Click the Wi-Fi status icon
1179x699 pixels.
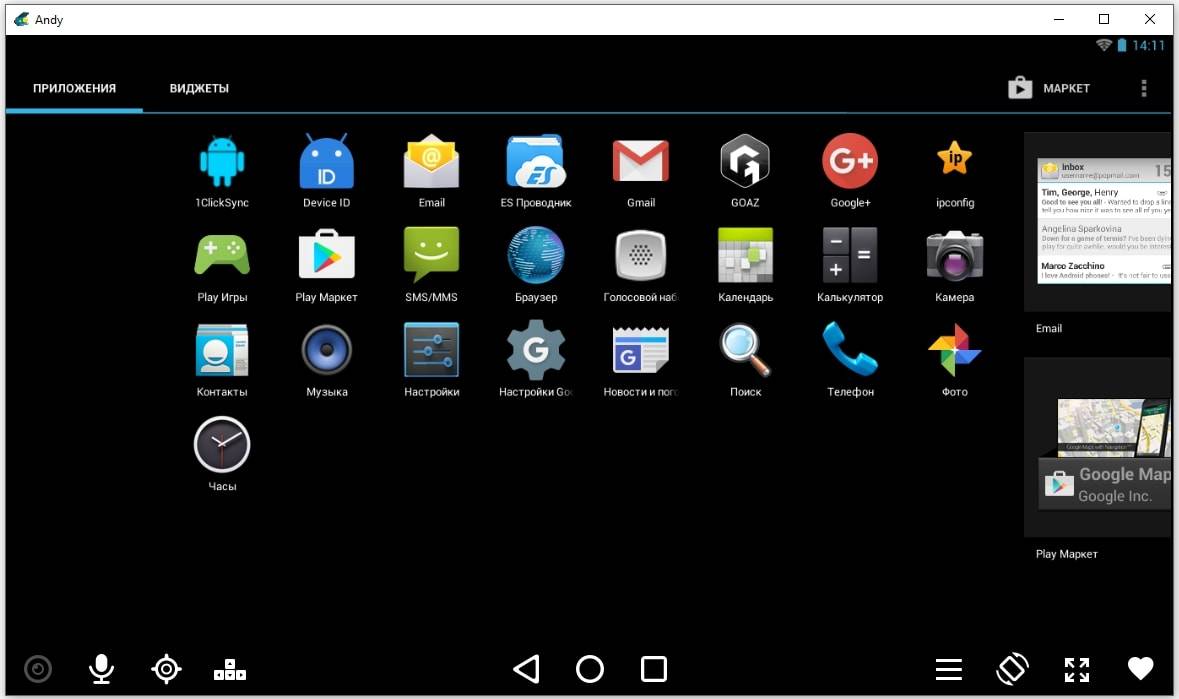point(1103,45)
